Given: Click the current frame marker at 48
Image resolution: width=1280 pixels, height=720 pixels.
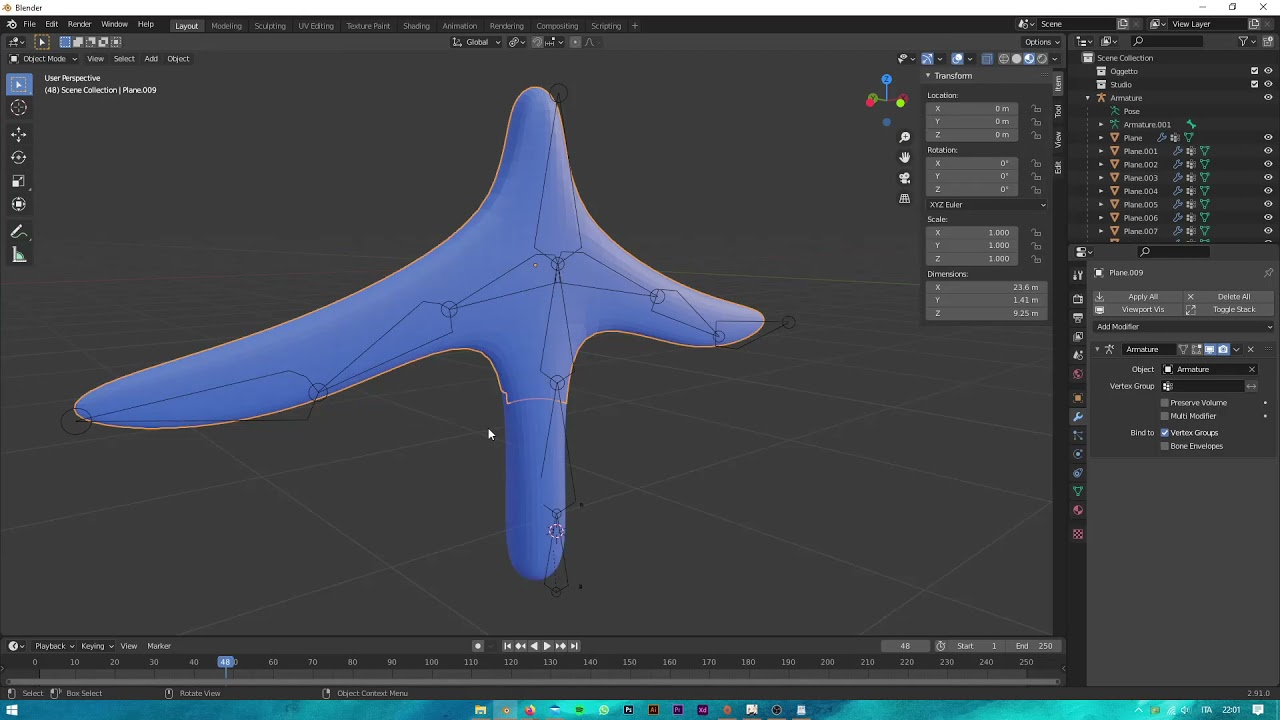Looking at the screenshot, I should click(227, 662).
